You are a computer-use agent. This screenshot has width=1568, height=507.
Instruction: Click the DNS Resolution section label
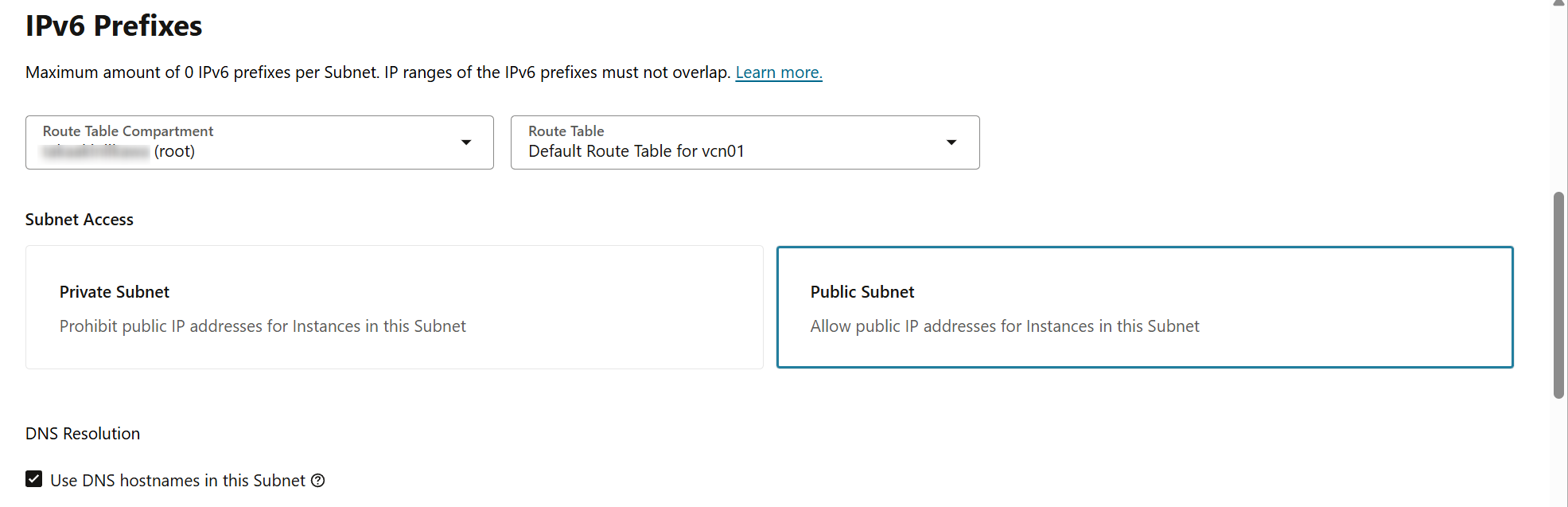point(83,434)
